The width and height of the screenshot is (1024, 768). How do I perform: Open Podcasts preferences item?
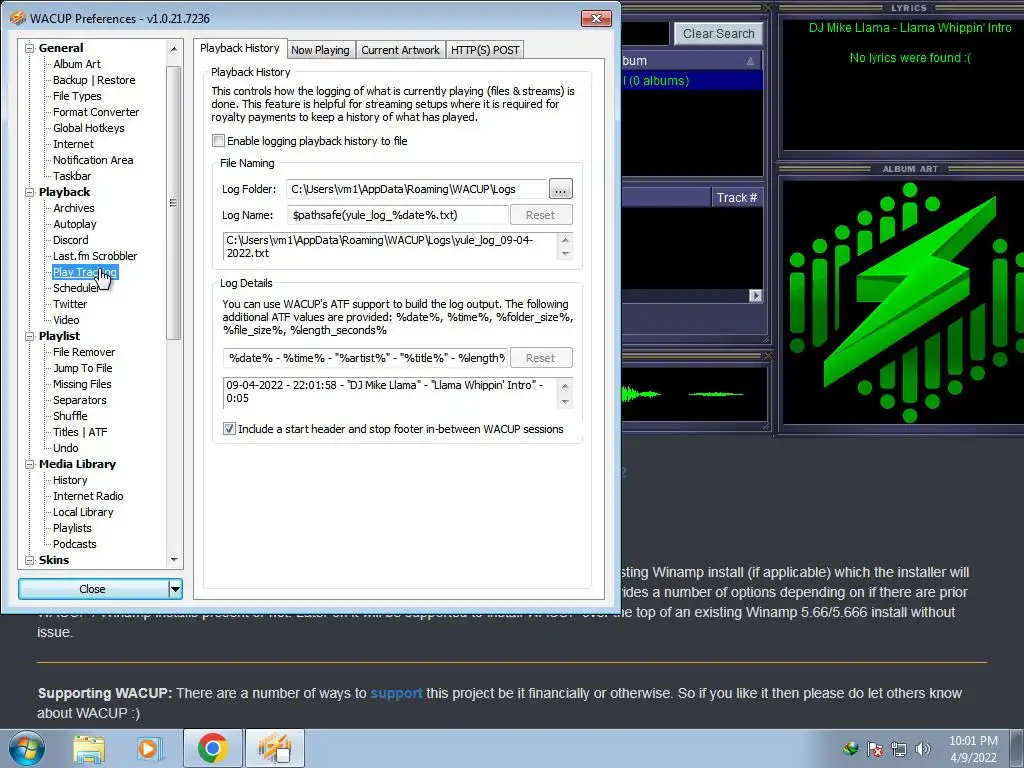(x=74, y=544)
